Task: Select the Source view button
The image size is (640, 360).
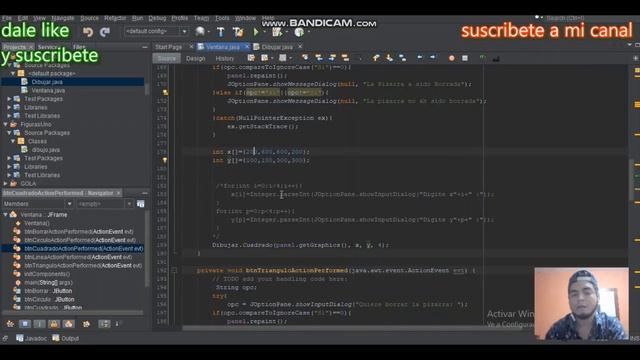Action: (167, 58)
